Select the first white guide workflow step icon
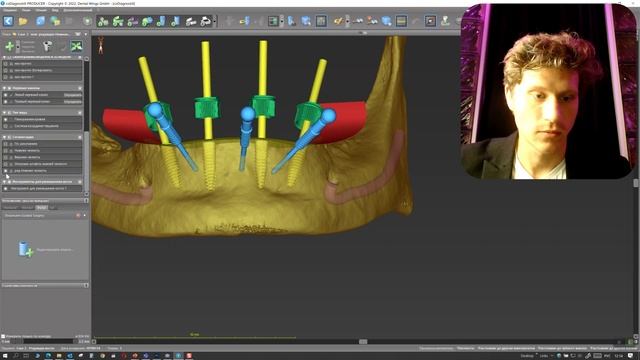 [x=191, y=21]
